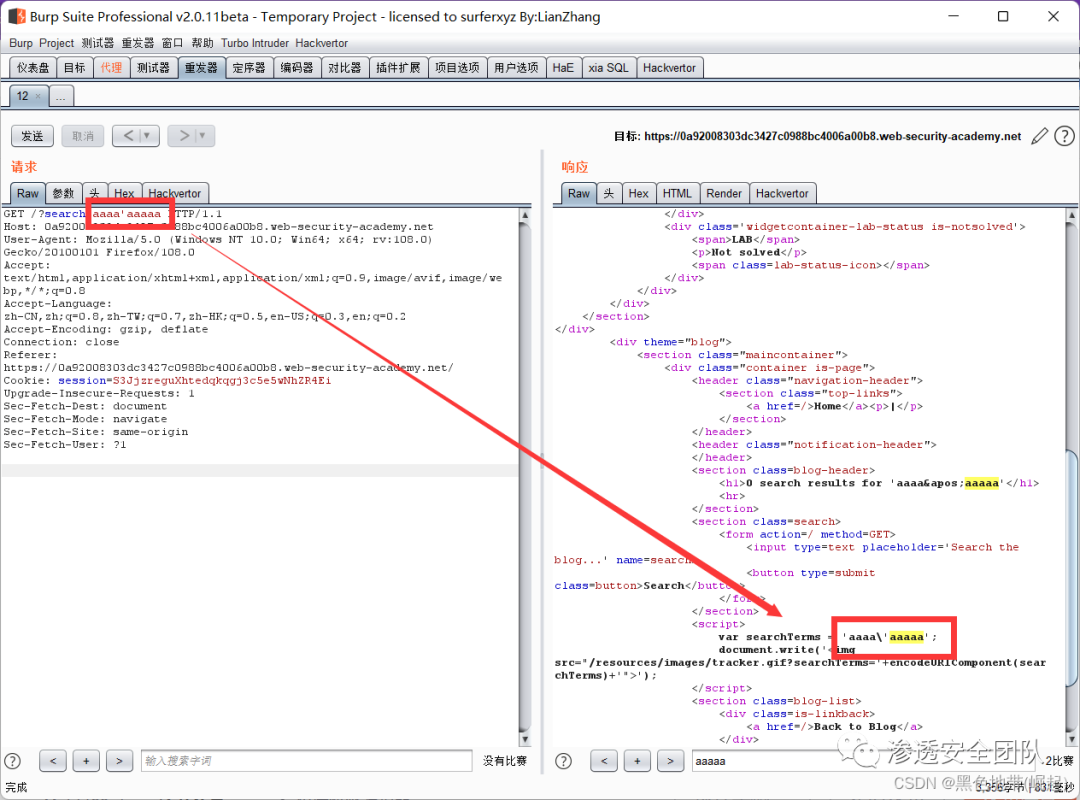
Task: Open the Burp menu
Action: click(x=21, y=43)
